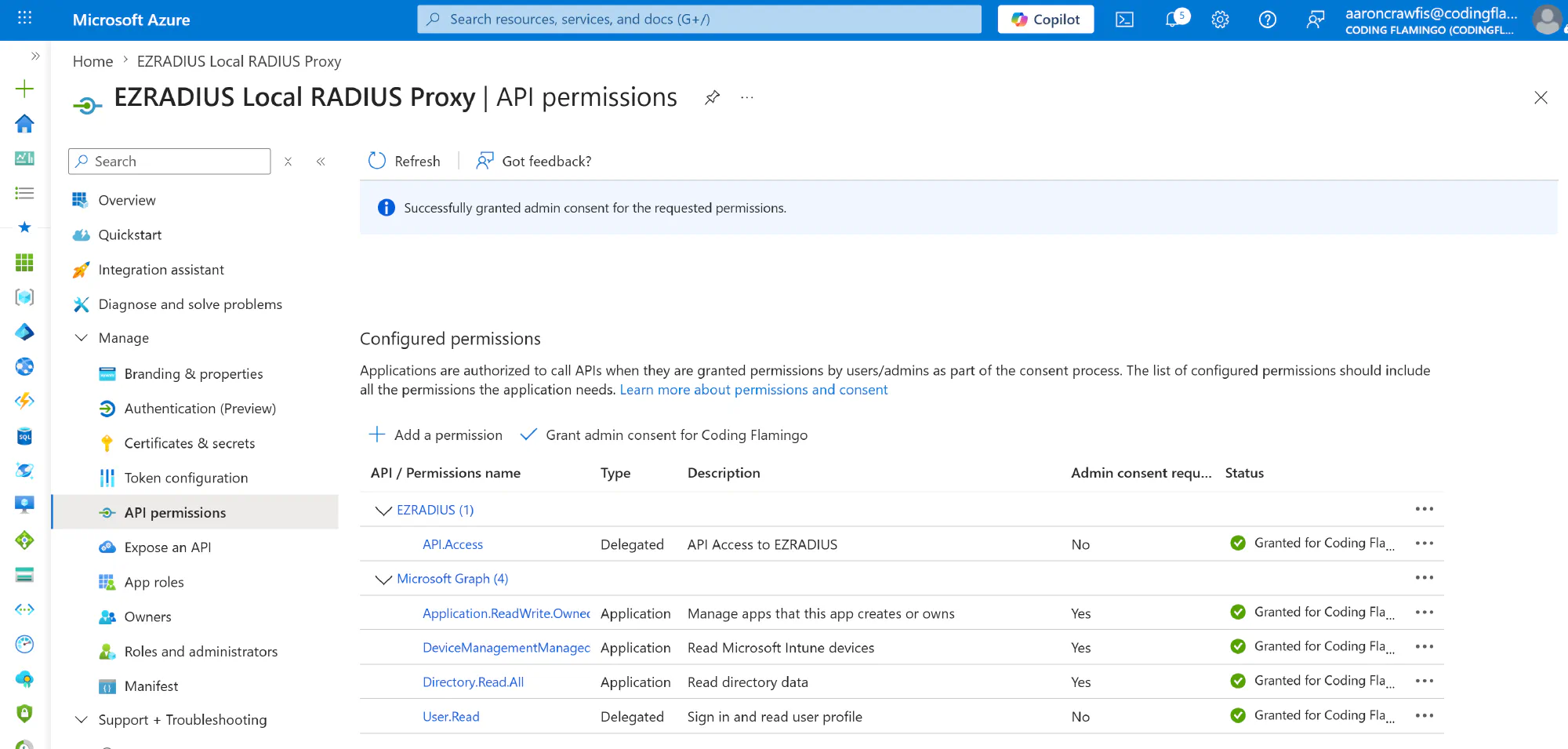Collapse the resource menu pane

coord(321,162)
